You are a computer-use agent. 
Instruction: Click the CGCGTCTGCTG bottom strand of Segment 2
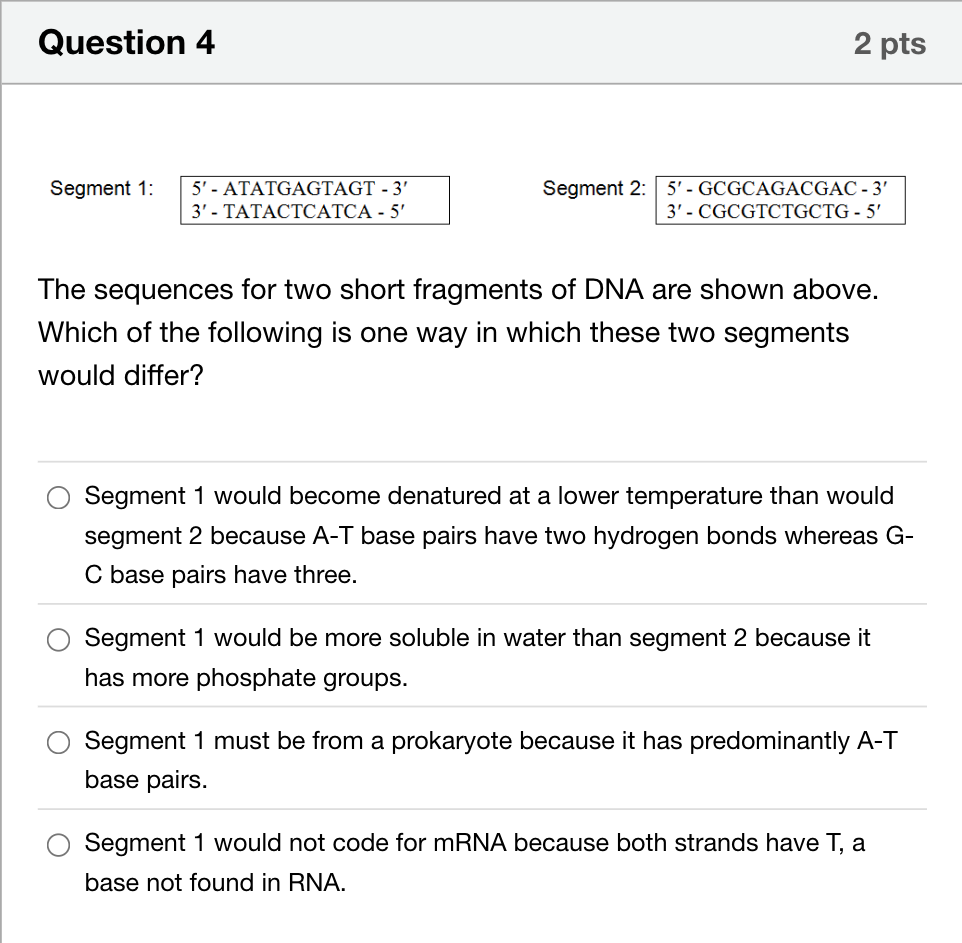[x=774, y=212]
